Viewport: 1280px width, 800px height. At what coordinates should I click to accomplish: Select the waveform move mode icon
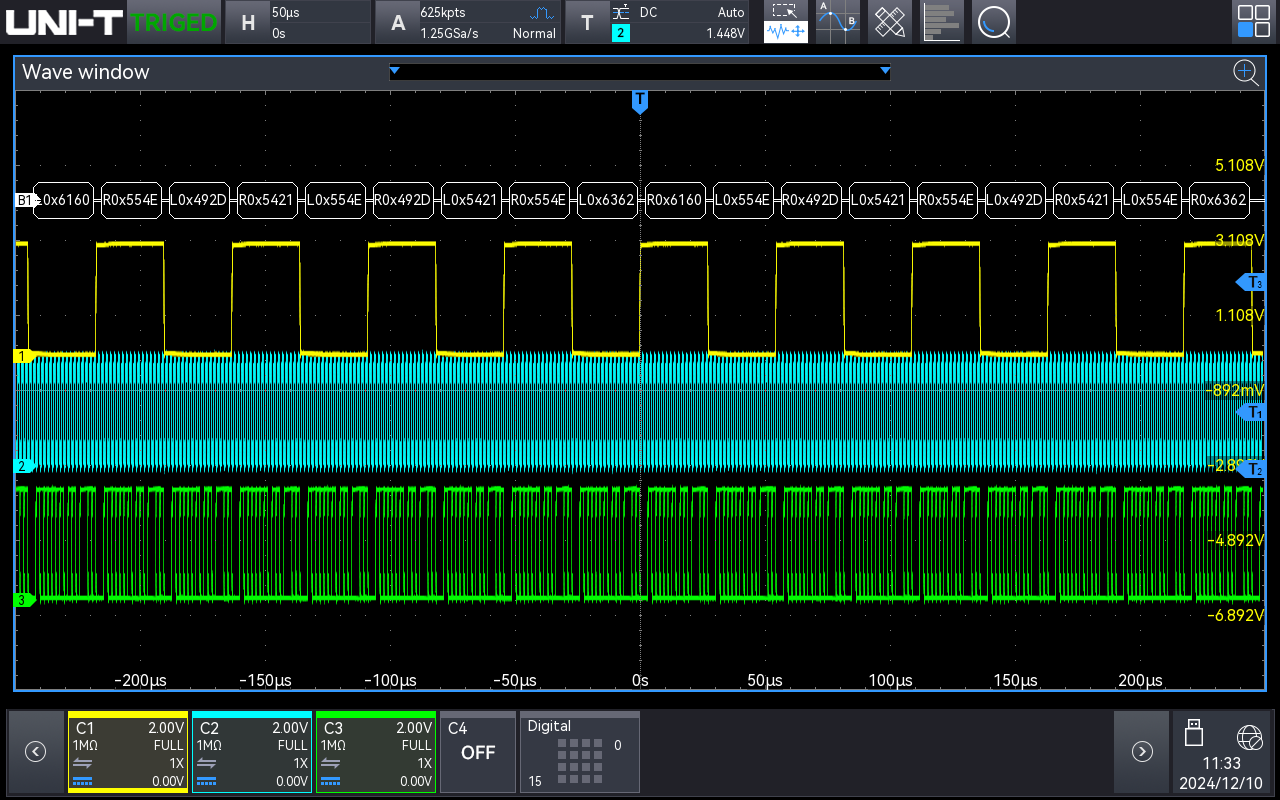coord(786,33)
